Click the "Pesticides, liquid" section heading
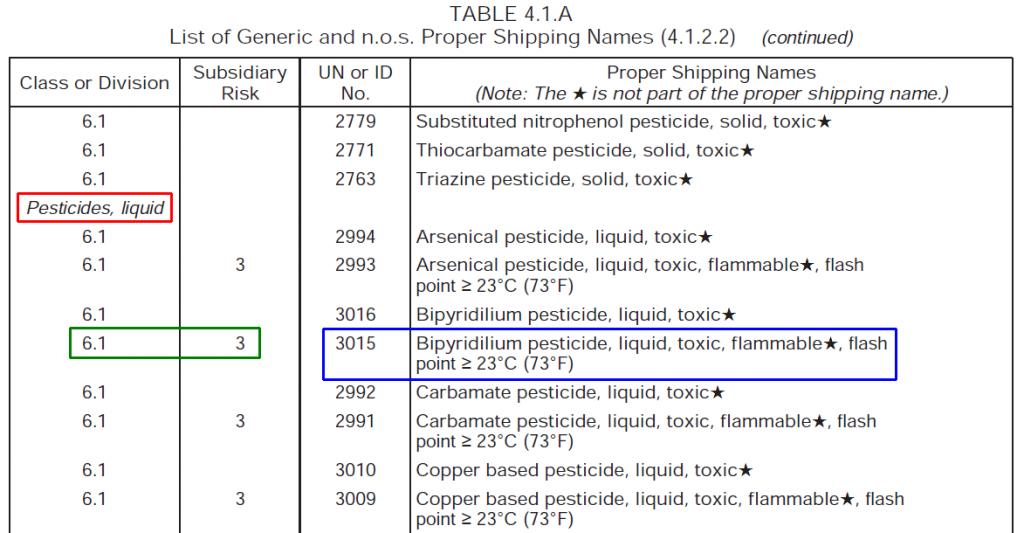The image size is (1024, 533). (95, 208)
